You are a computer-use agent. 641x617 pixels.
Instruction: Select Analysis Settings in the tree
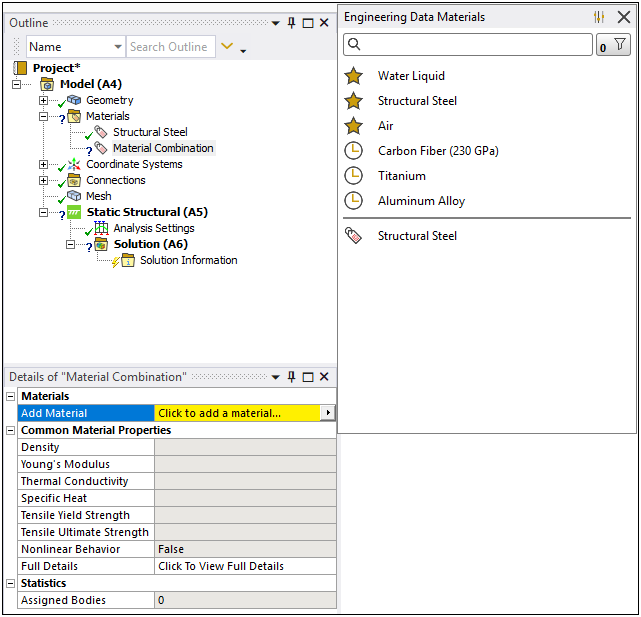pos(153,228)
